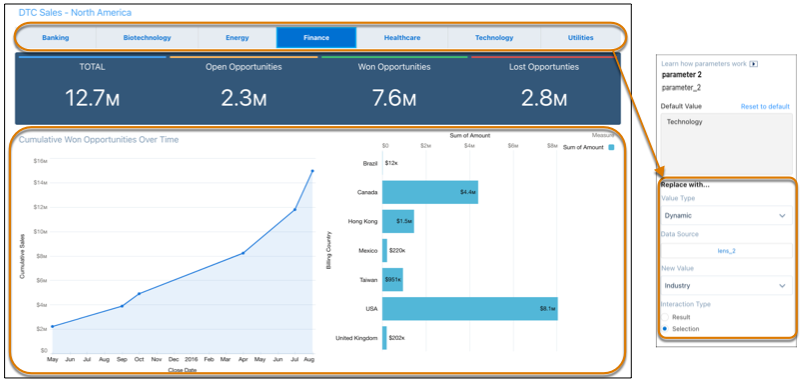
Task: Click Cumulative Won Opportunities Over Time heading
Action: [x=99, y=139]
